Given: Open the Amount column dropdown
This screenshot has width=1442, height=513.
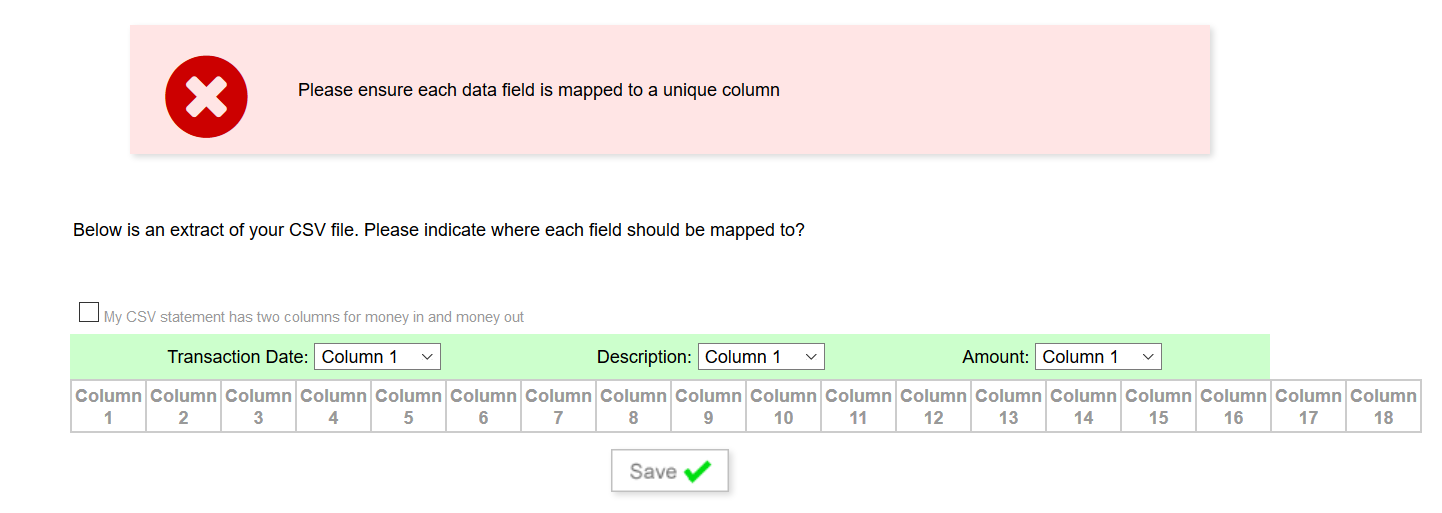Looking at the screenshot, I should [1098, 356].
